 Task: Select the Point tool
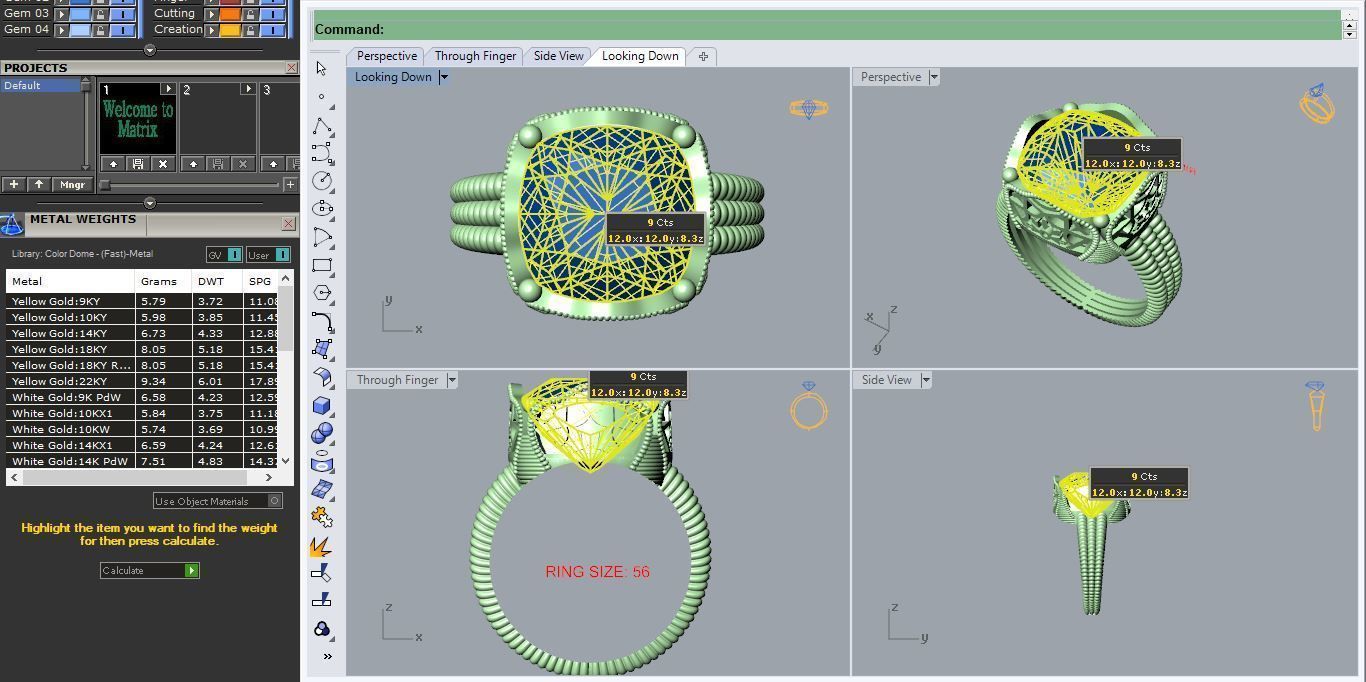(x=321, y=97)
